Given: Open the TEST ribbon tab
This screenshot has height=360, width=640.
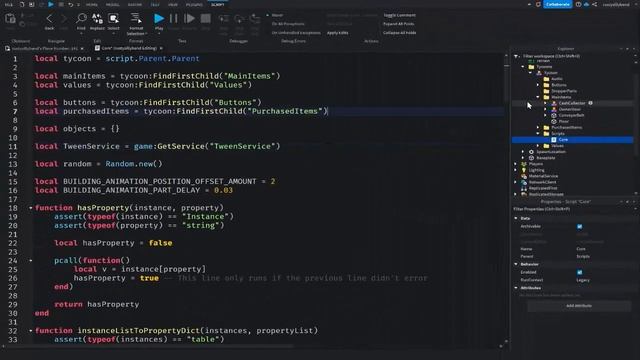Looking at the screenshot, I should coord(155,4).
